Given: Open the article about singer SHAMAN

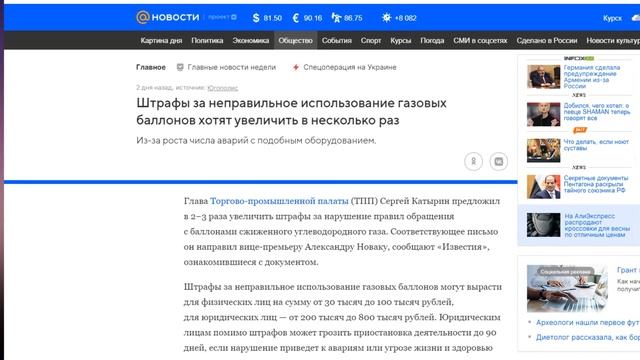Looking at the screenshot, I should click(597, 111).
